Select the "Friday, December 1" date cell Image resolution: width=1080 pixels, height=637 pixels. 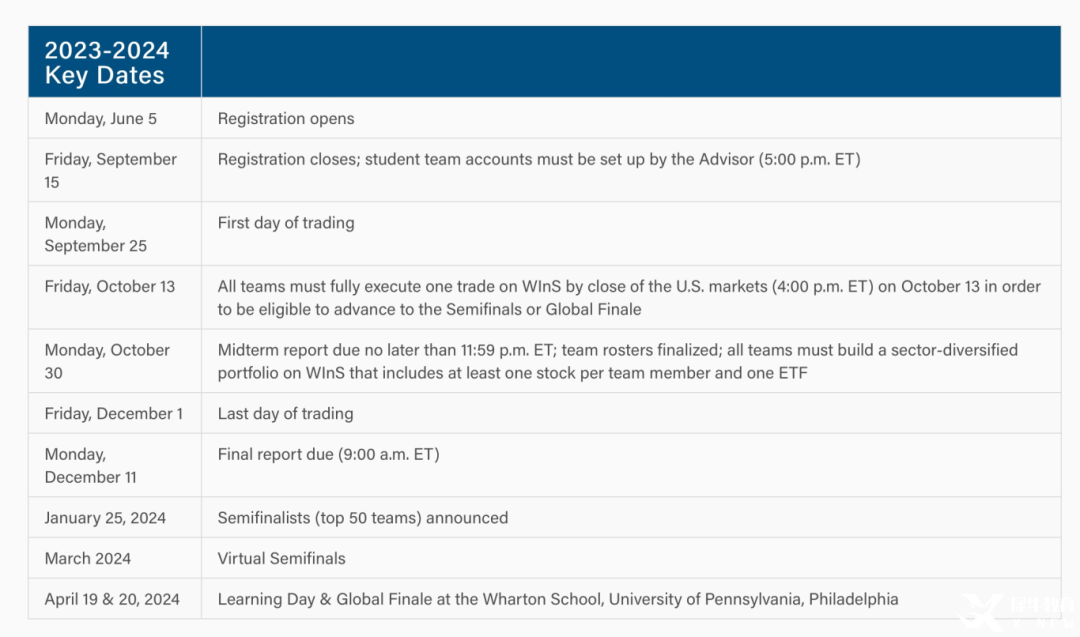114,414
